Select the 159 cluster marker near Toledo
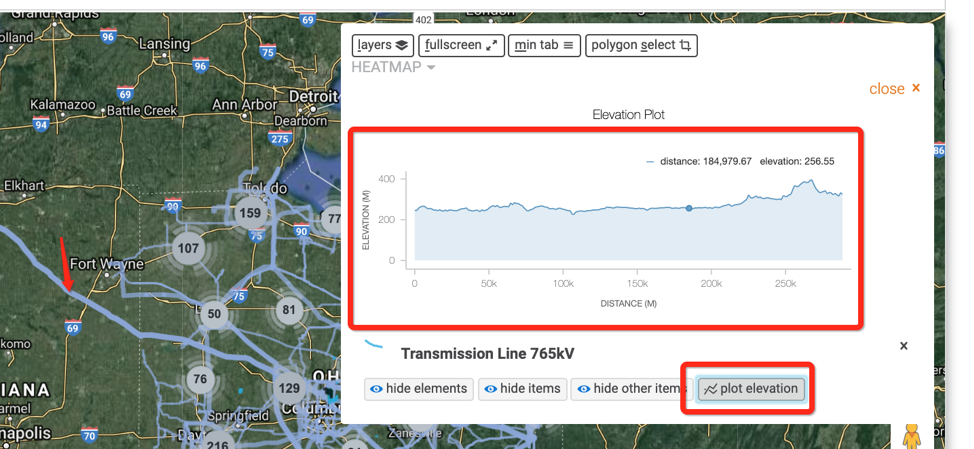The width and height of the screenshot is (974, 449). click(249, 213)
